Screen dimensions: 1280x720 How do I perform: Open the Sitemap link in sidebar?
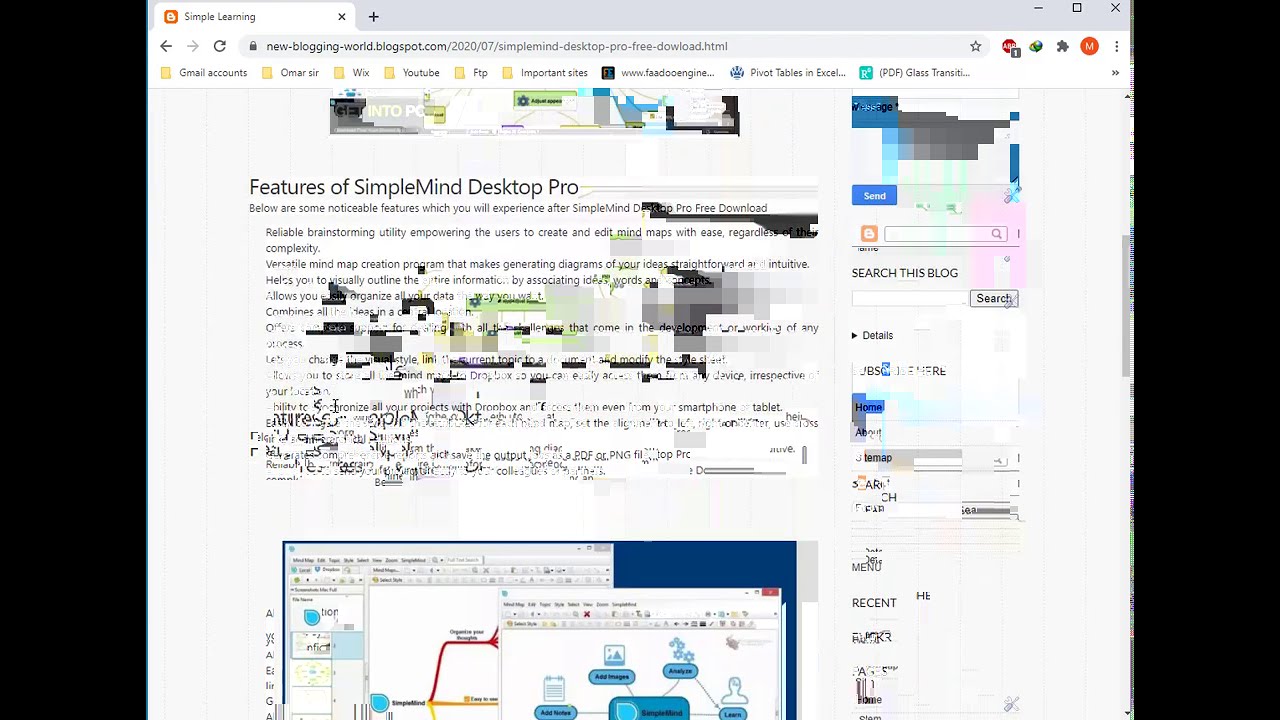[875, 457]
